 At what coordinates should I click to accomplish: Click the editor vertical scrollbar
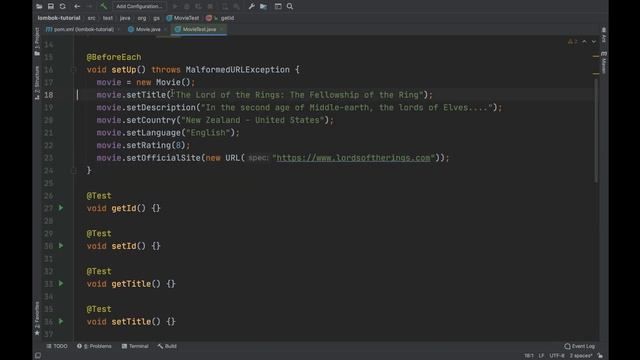click(x=596, y=131)
